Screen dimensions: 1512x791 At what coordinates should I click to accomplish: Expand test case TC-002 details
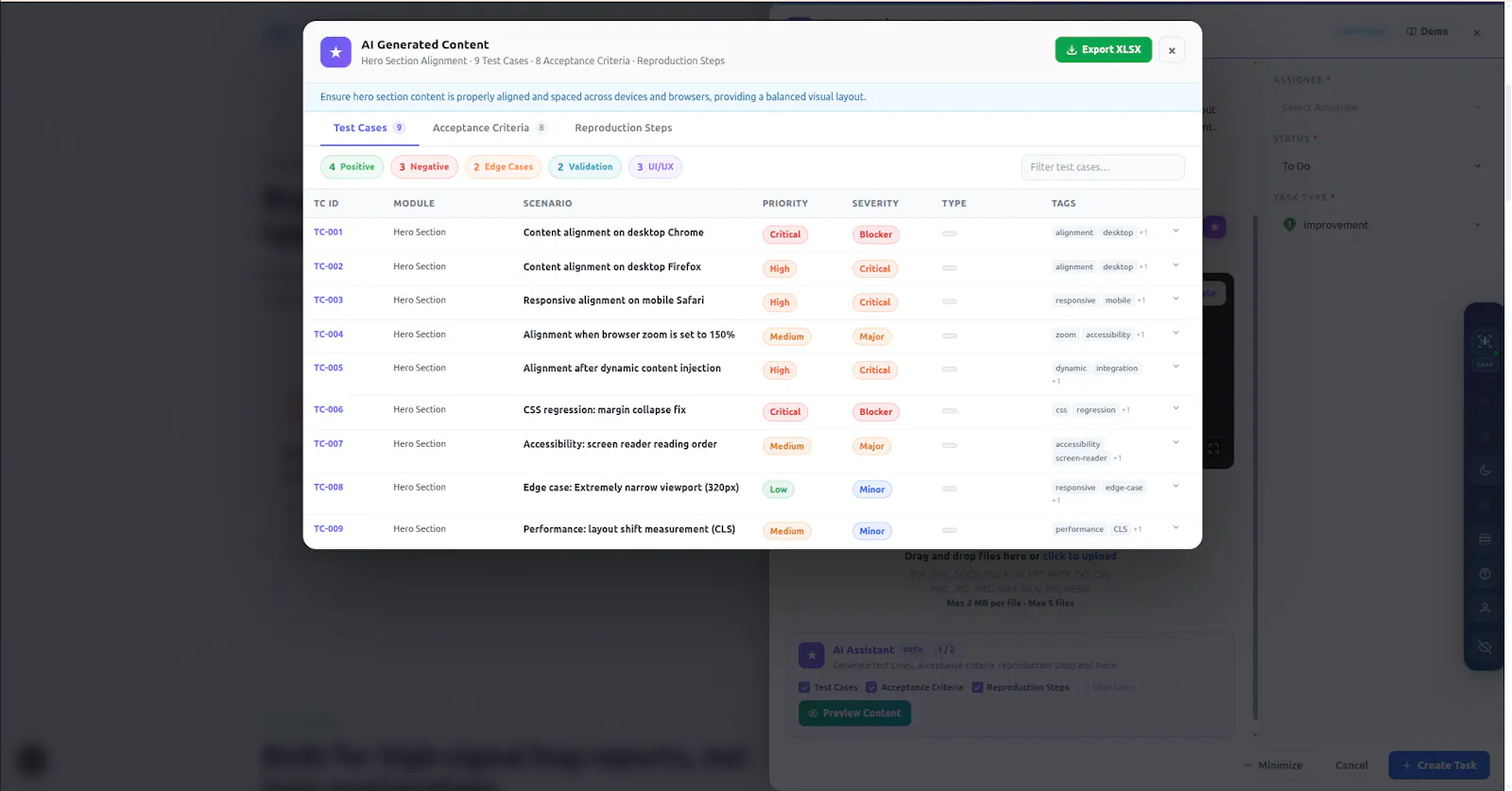(x=1176, y=266)
